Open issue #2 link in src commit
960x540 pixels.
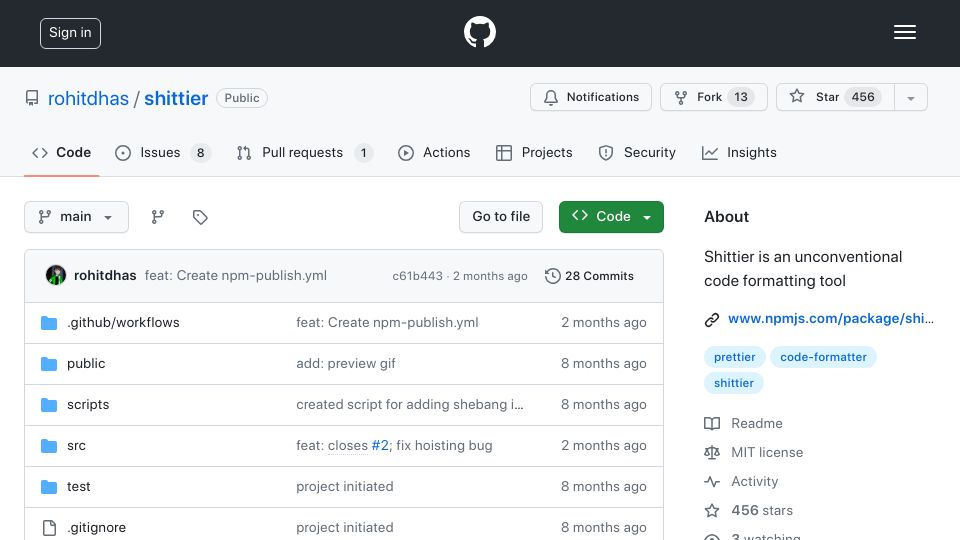(380, 446)
